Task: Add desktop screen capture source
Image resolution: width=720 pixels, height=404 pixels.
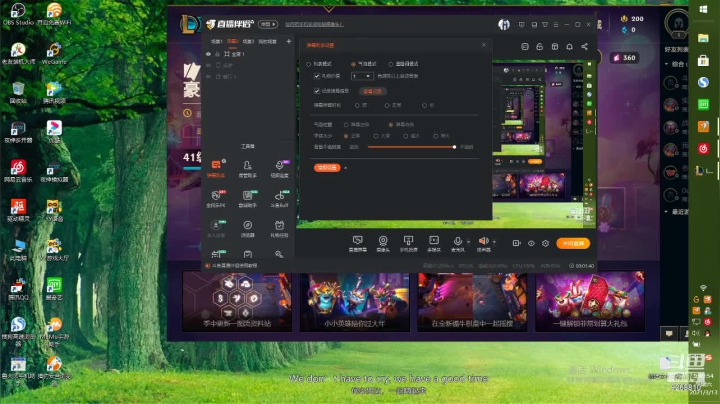Action: click(x=357, y=243)
